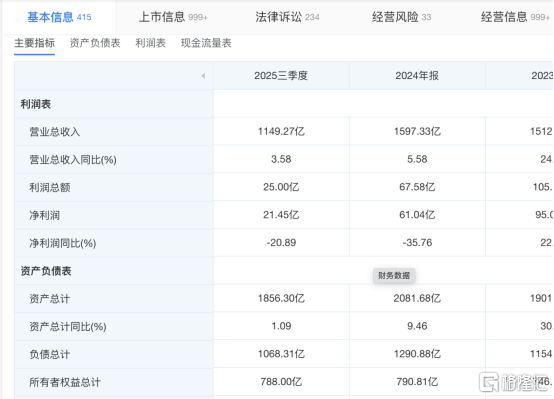Click the 3.58 revenue growth cell
The height and width of the screenshot is (399, 554).
[x=281, y=159]
